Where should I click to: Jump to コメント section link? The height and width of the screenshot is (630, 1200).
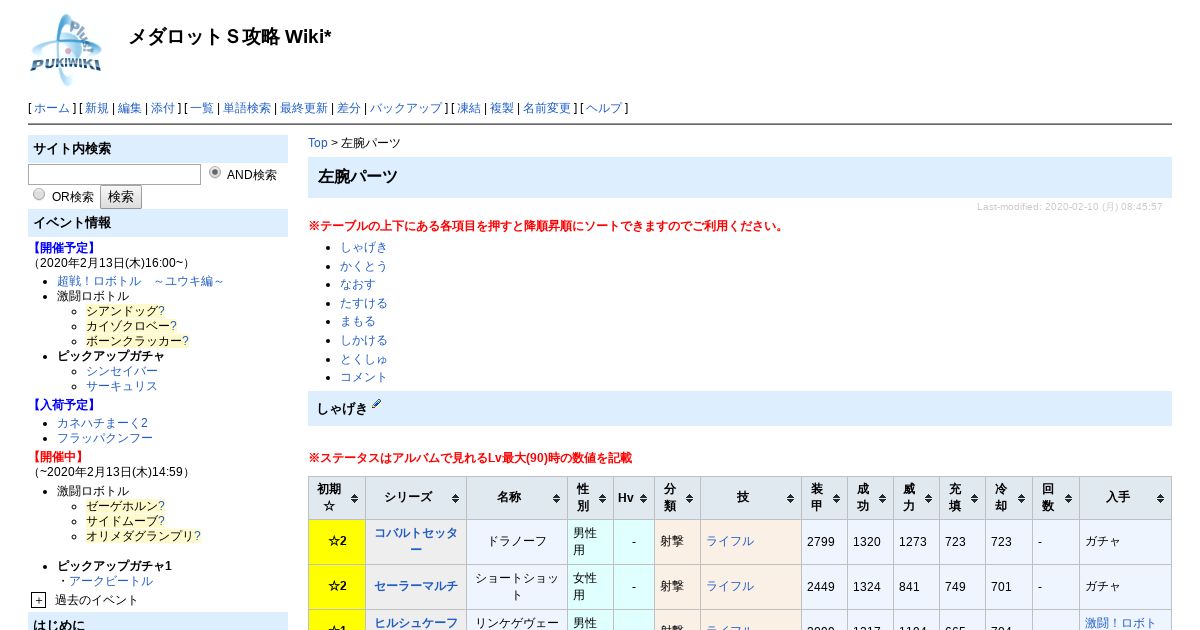(364, 377)
